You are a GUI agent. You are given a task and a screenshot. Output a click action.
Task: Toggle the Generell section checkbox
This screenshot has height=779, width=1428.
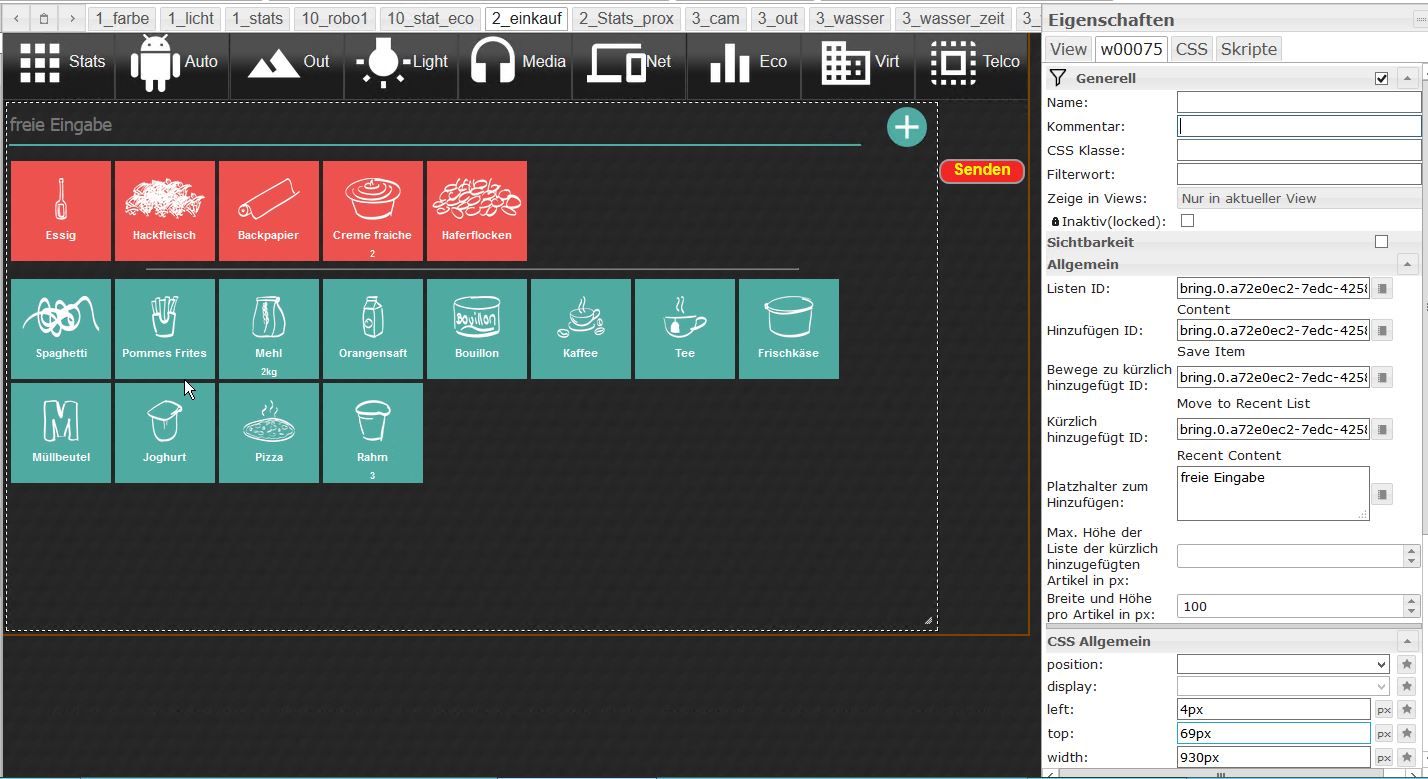click(x=1381, y=78)
